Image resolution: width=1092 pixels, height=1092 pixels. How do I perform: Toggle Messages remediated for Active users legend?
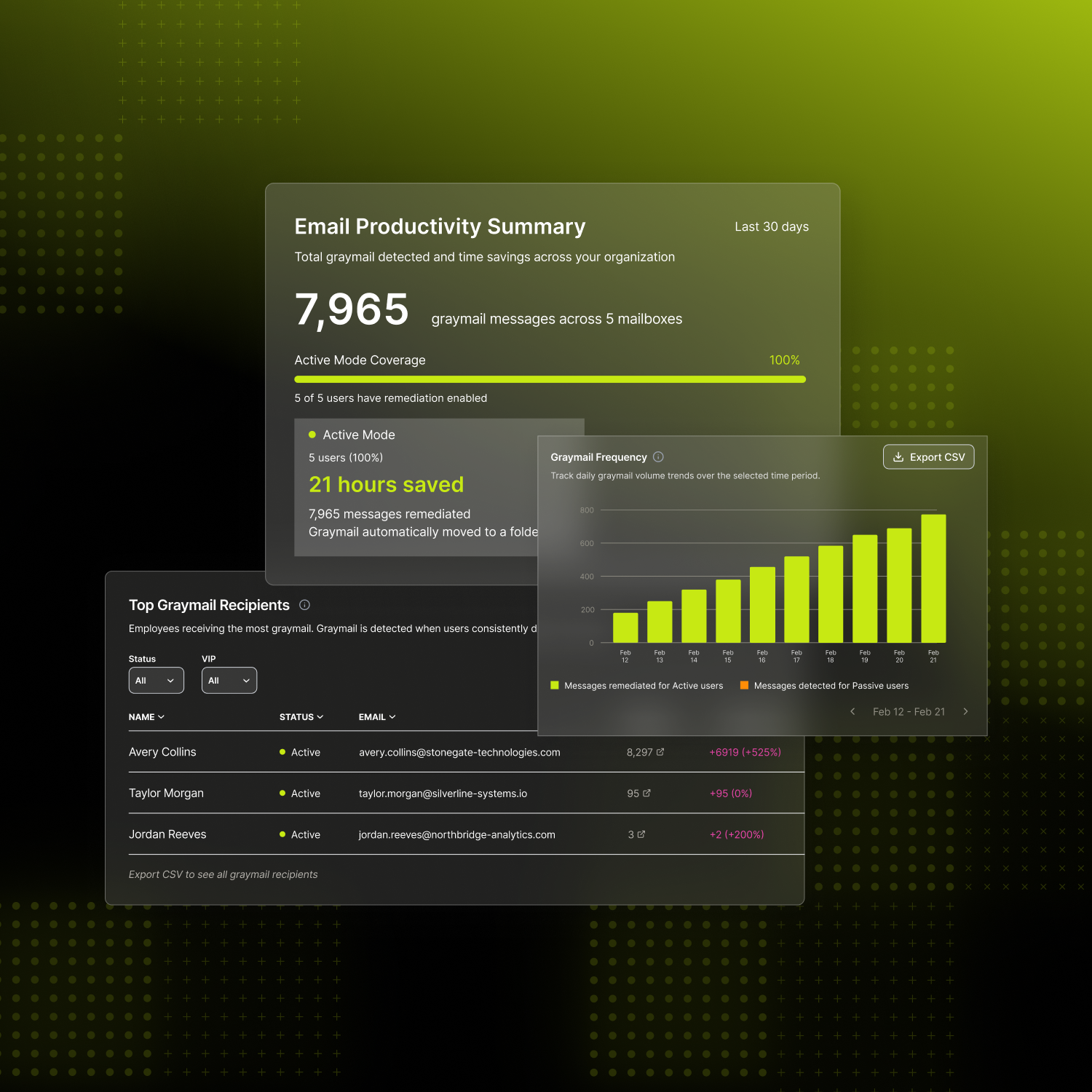(637, 686)
